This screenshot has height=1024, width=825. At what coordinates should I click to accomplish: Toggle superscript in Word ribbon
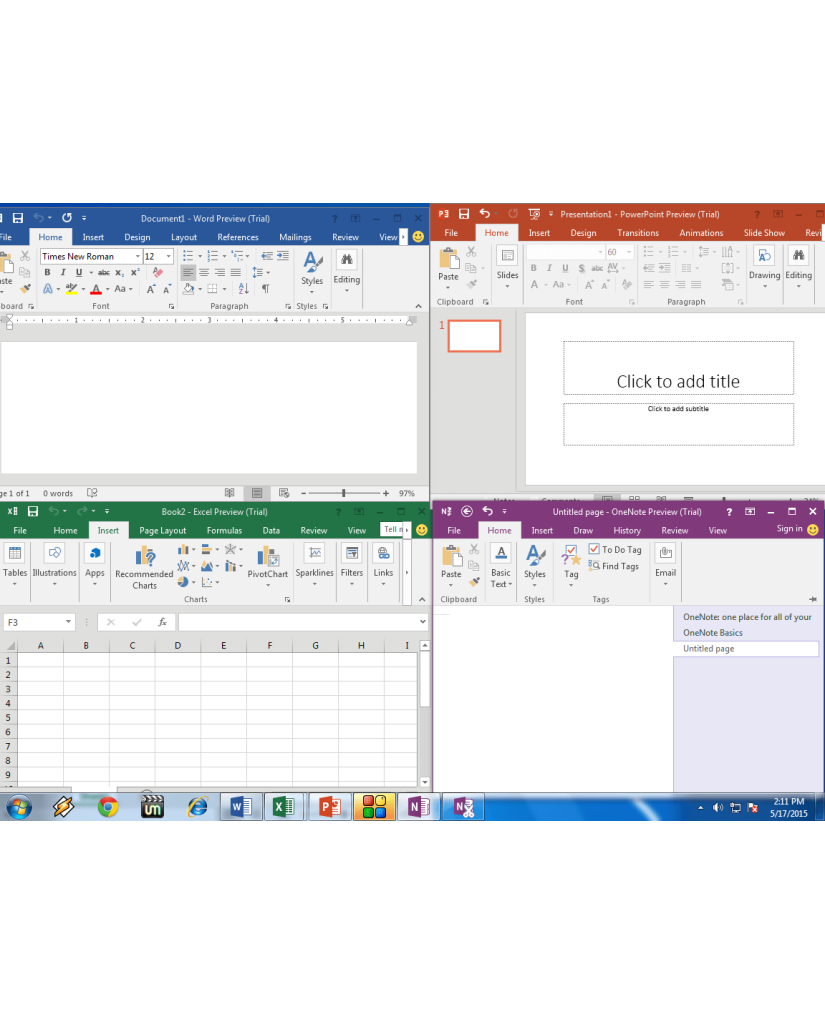(135, 272)
